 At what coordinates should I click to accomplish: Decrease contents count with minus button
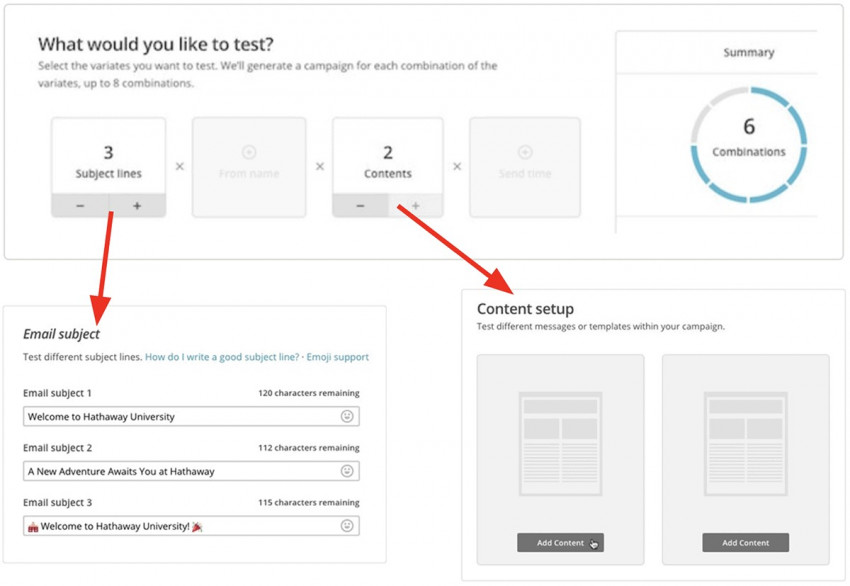pyautogui.click(x=360, y=205)
